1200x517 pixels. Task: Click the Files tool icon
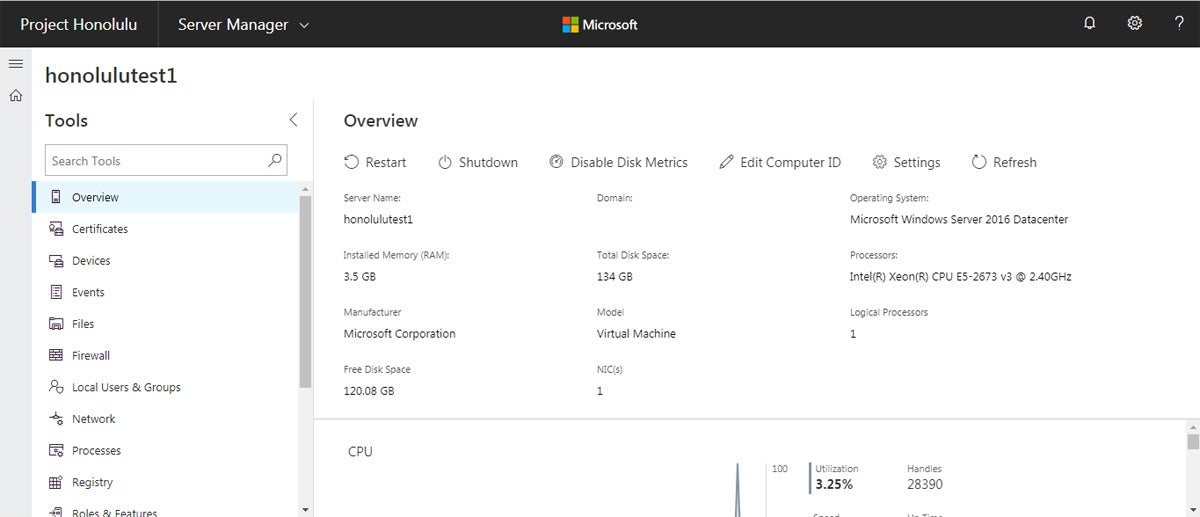[x=56, y=324]
